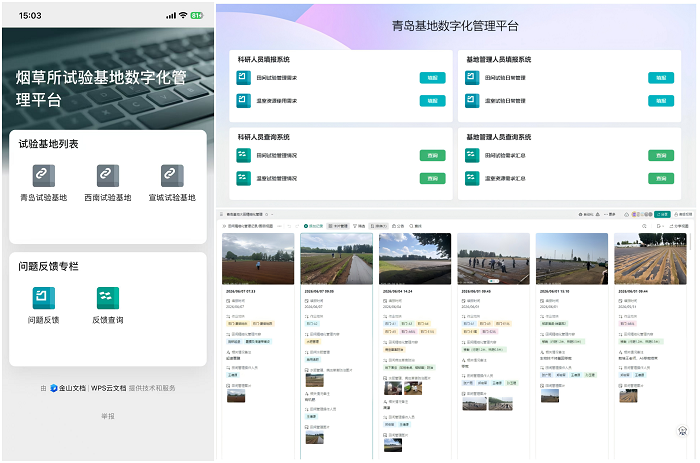
Task: Tap the 问题反馈 form icon
Action: 44,298
